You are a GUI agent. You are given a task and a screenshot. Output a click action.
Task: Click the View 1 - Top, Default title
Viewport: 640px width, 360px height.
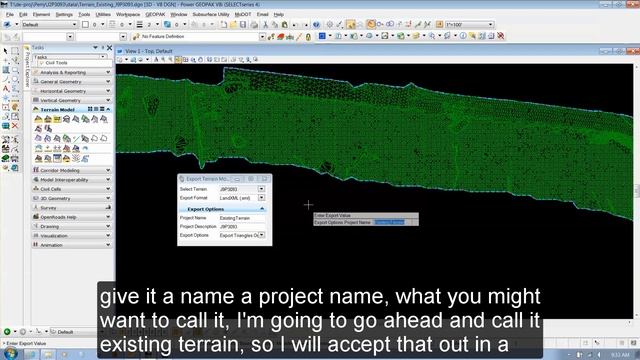pos(149,51)
